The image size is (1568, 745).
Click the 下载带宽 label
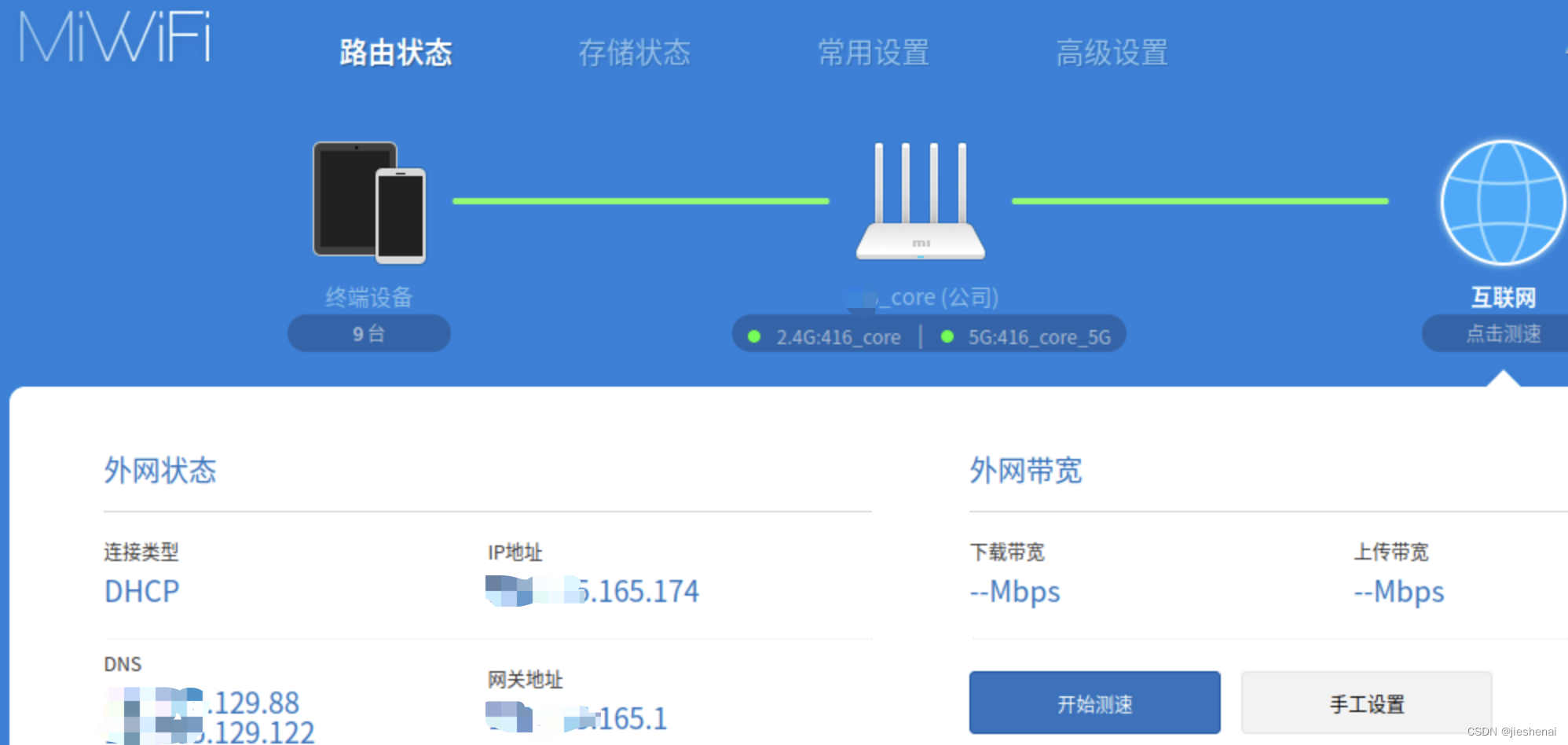(1007, 552)
